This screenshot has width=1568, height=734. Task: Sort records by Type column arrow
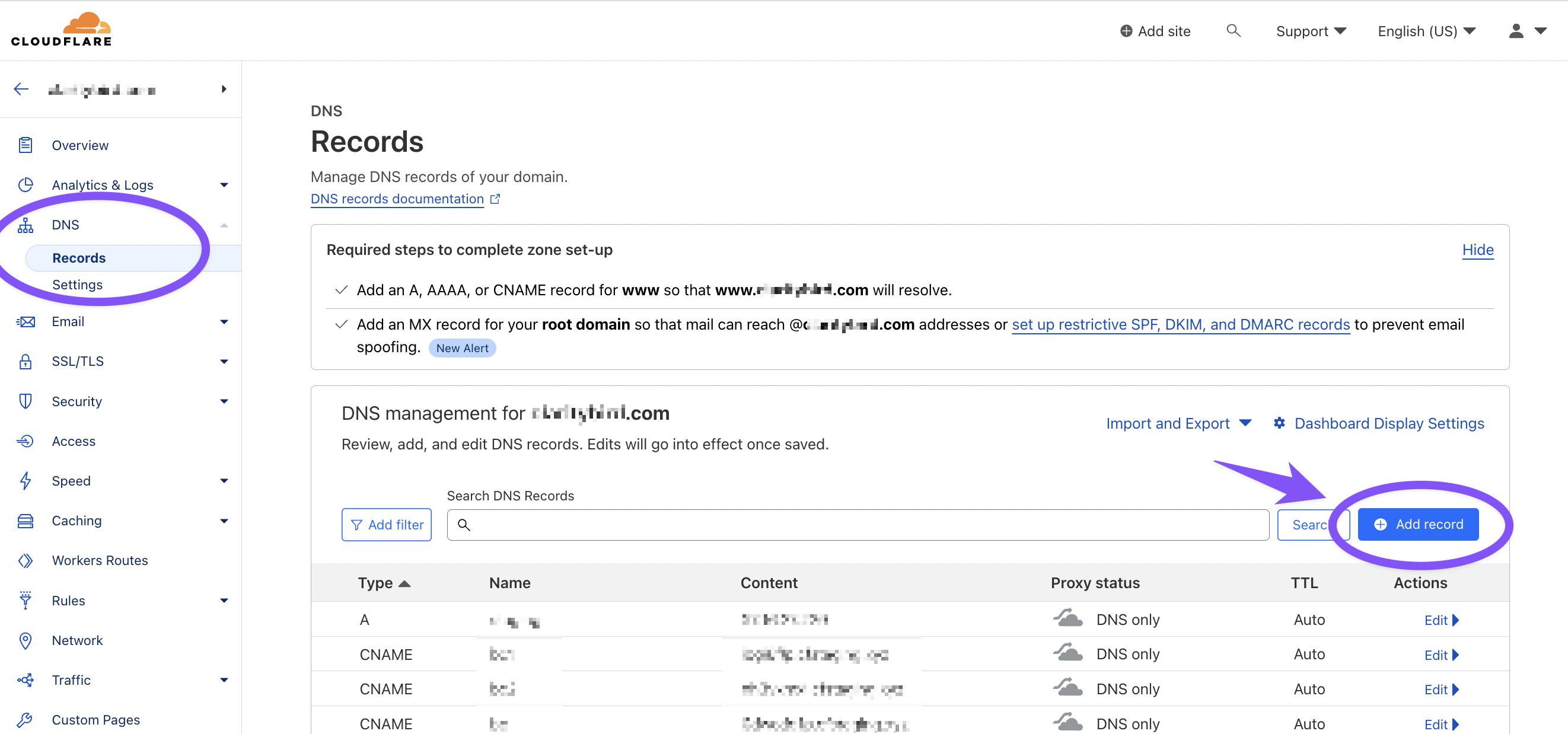404,583
